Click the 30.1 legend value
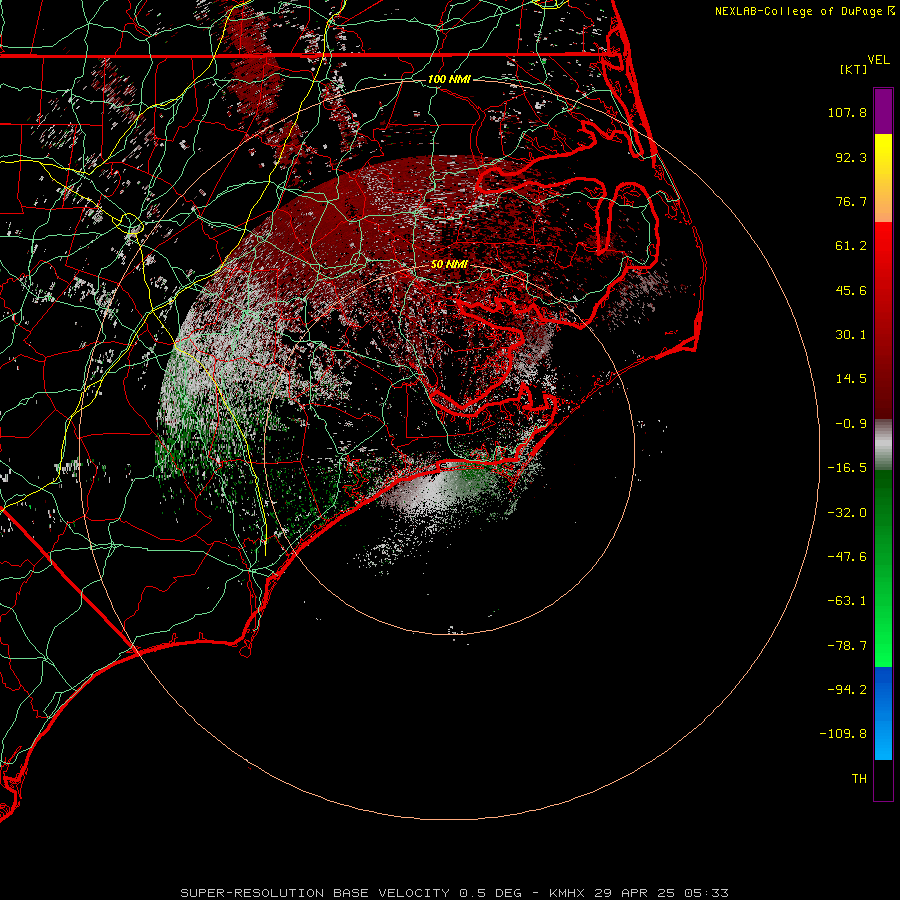 (x=851, y=335)
